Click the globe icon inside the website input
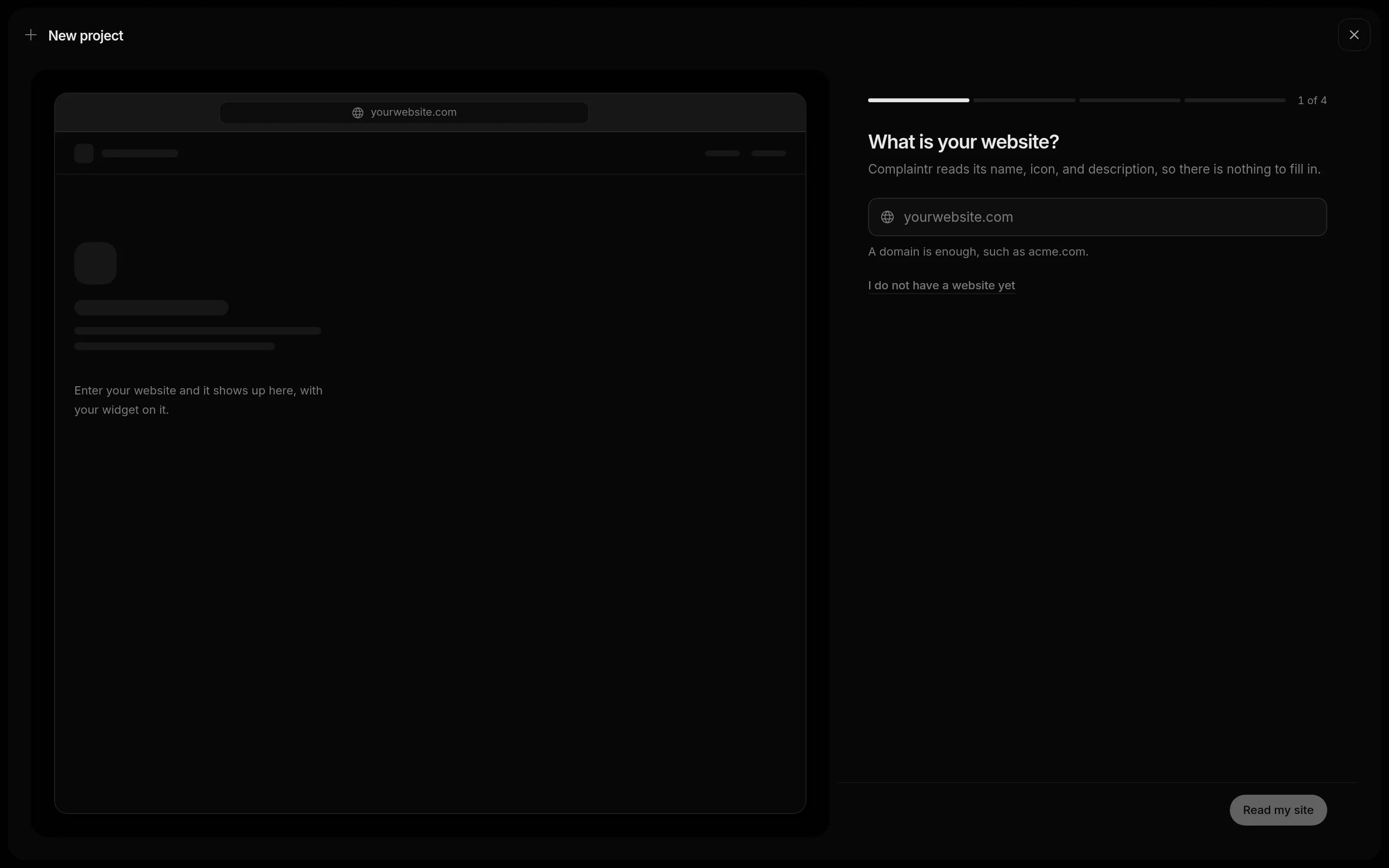The width and height of the screenshot is (1389, 868). pos(887,217)
